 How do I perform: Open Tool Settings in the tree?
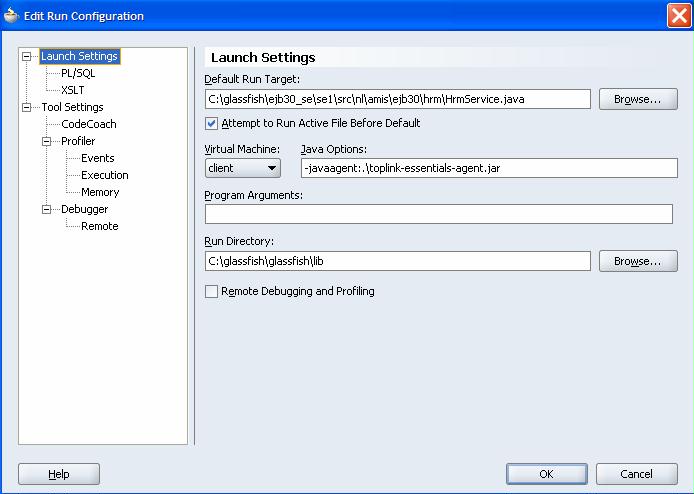click(73, 107)
